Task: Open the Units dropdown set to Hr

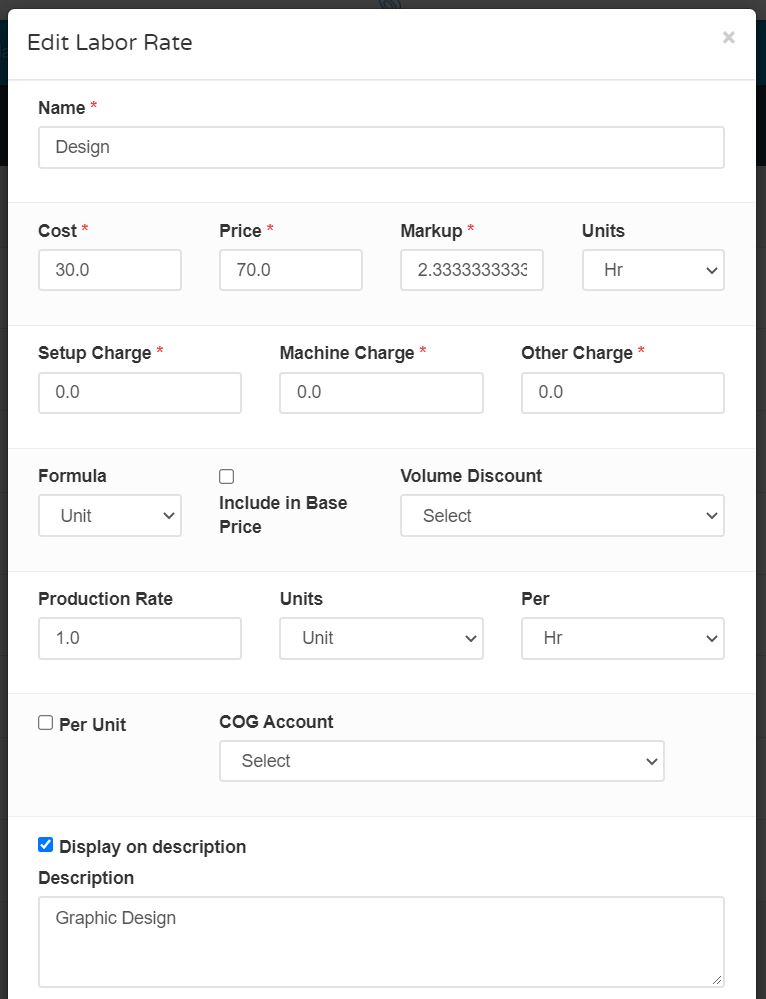Action: coord(653,270)
